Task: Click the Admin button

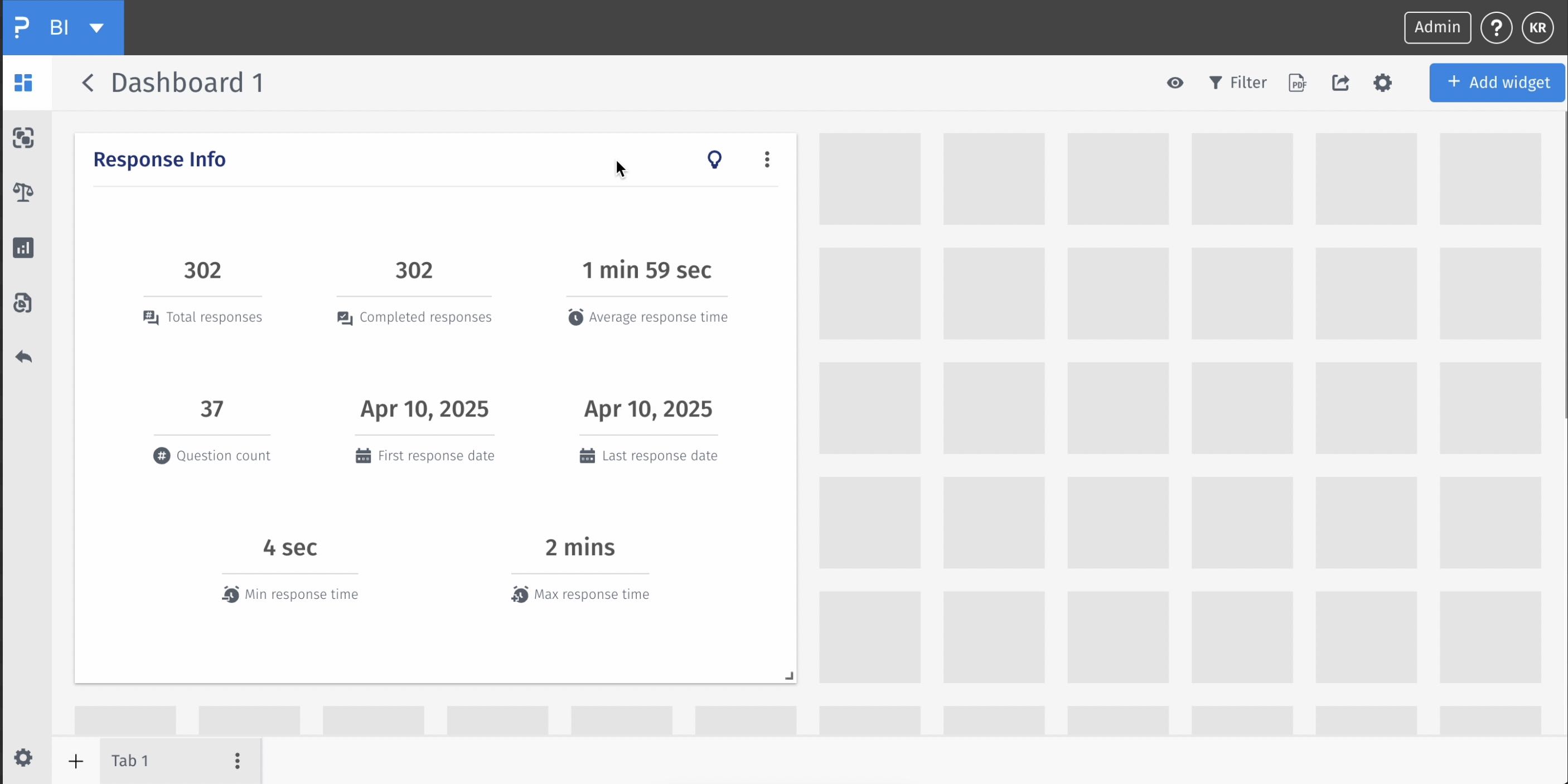Action: (x=1437, y=27)
